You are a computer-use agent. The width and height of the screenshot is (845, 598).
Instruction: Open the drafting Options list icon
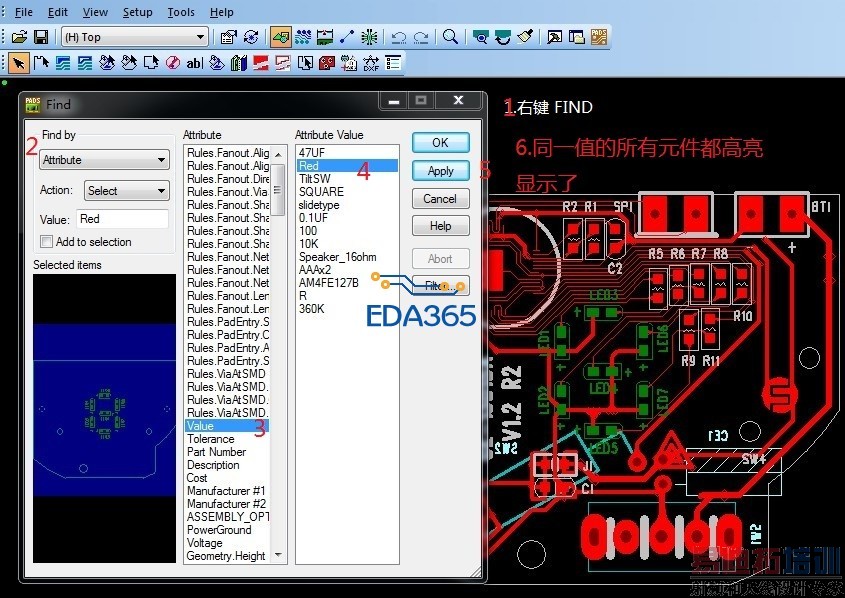click(x=393, y=64)
